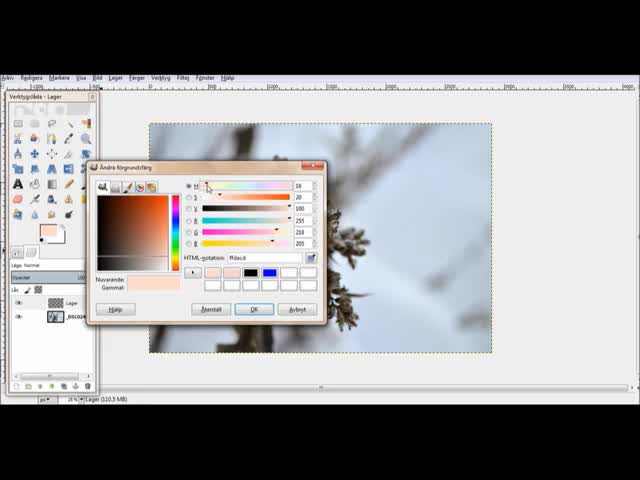Click the Avbryt cancel button
640x480 pixels.
[x=297, y=309]
